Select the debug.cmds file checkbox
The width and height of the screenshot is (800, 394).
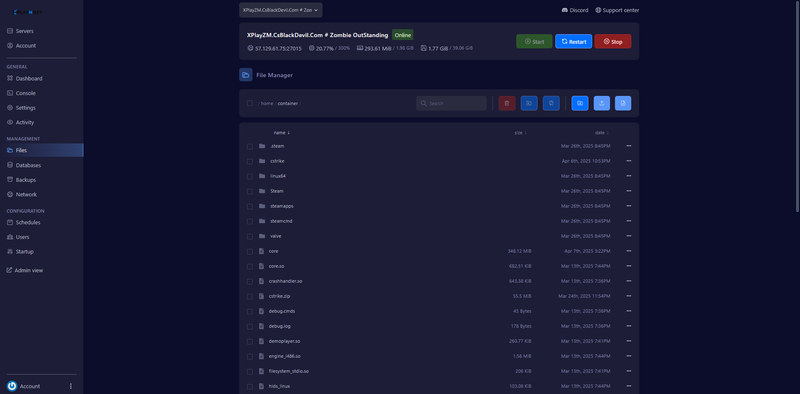click(249, 311)
